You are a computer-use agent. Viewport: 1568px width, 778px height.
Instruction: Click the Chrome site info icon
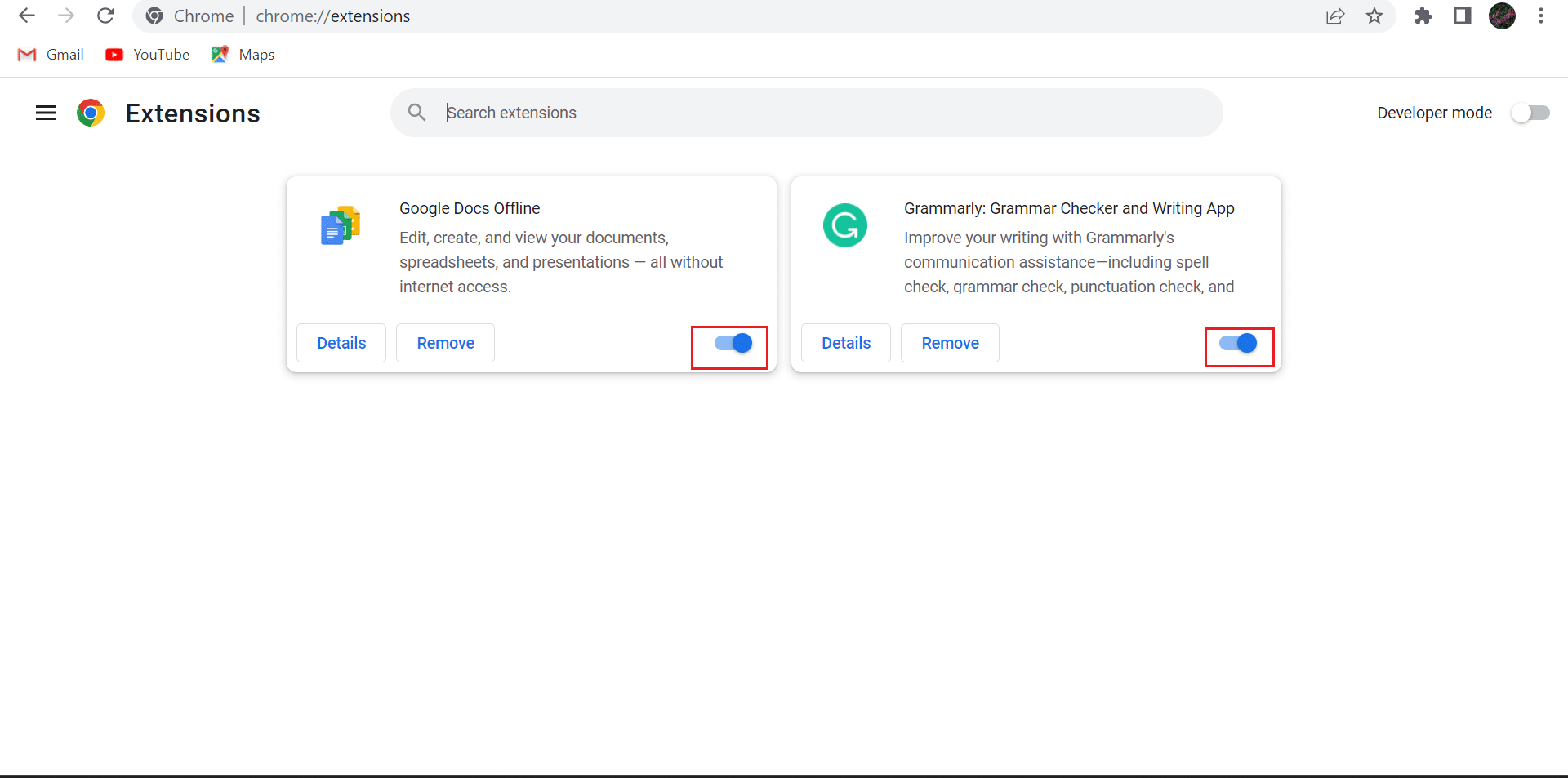pos(154,16)
